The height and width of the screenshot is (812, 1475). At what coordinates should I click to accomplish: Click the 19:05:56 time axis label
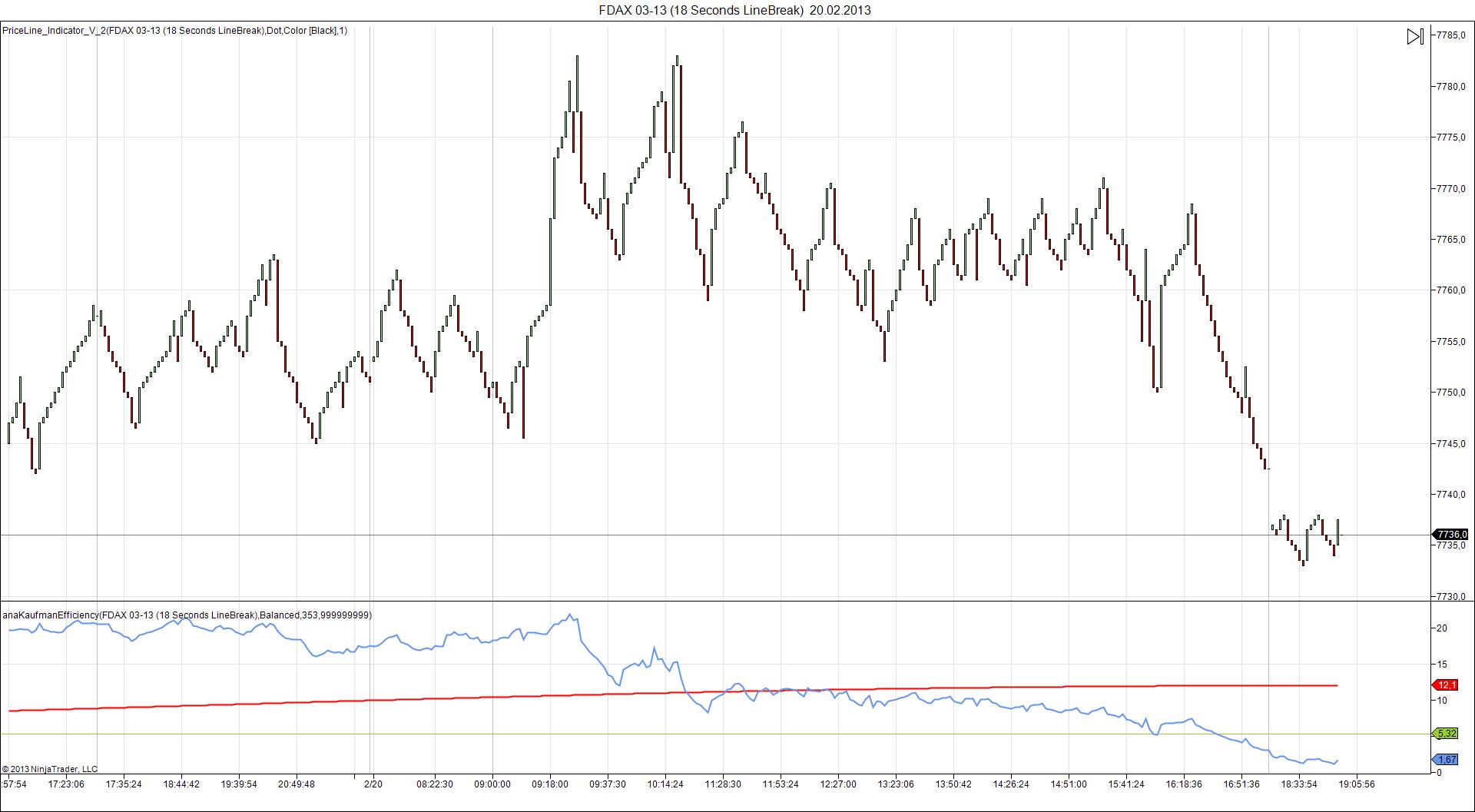tap(1357, 784)
